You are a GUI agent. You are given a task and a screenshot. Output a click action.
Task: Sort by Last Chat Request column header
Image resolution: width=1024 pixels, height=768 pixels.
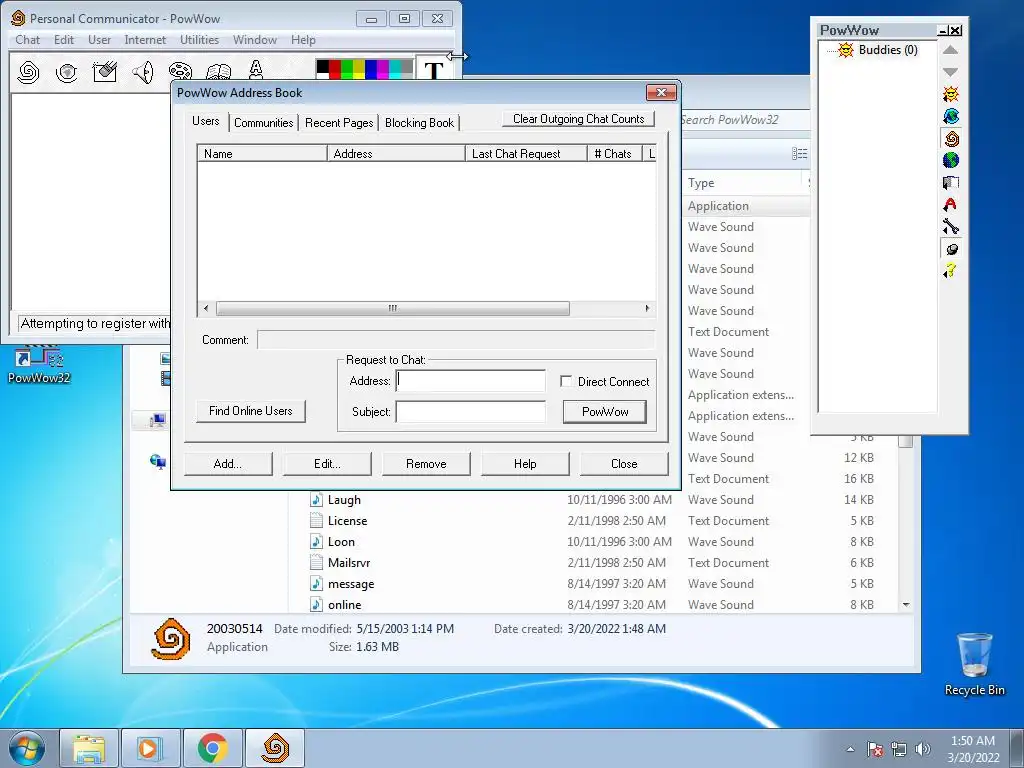pyautogui.click(x=526, y=153)
